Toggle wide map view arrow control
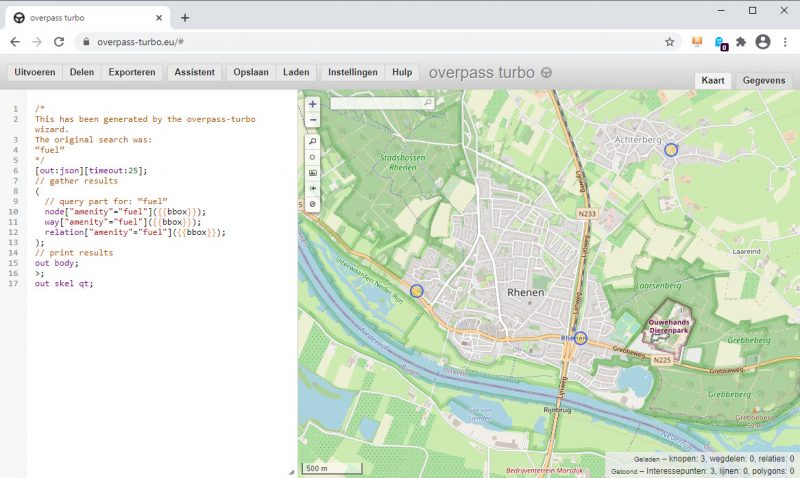The height and width of the screenshot is (478, 800). (313, 189)
